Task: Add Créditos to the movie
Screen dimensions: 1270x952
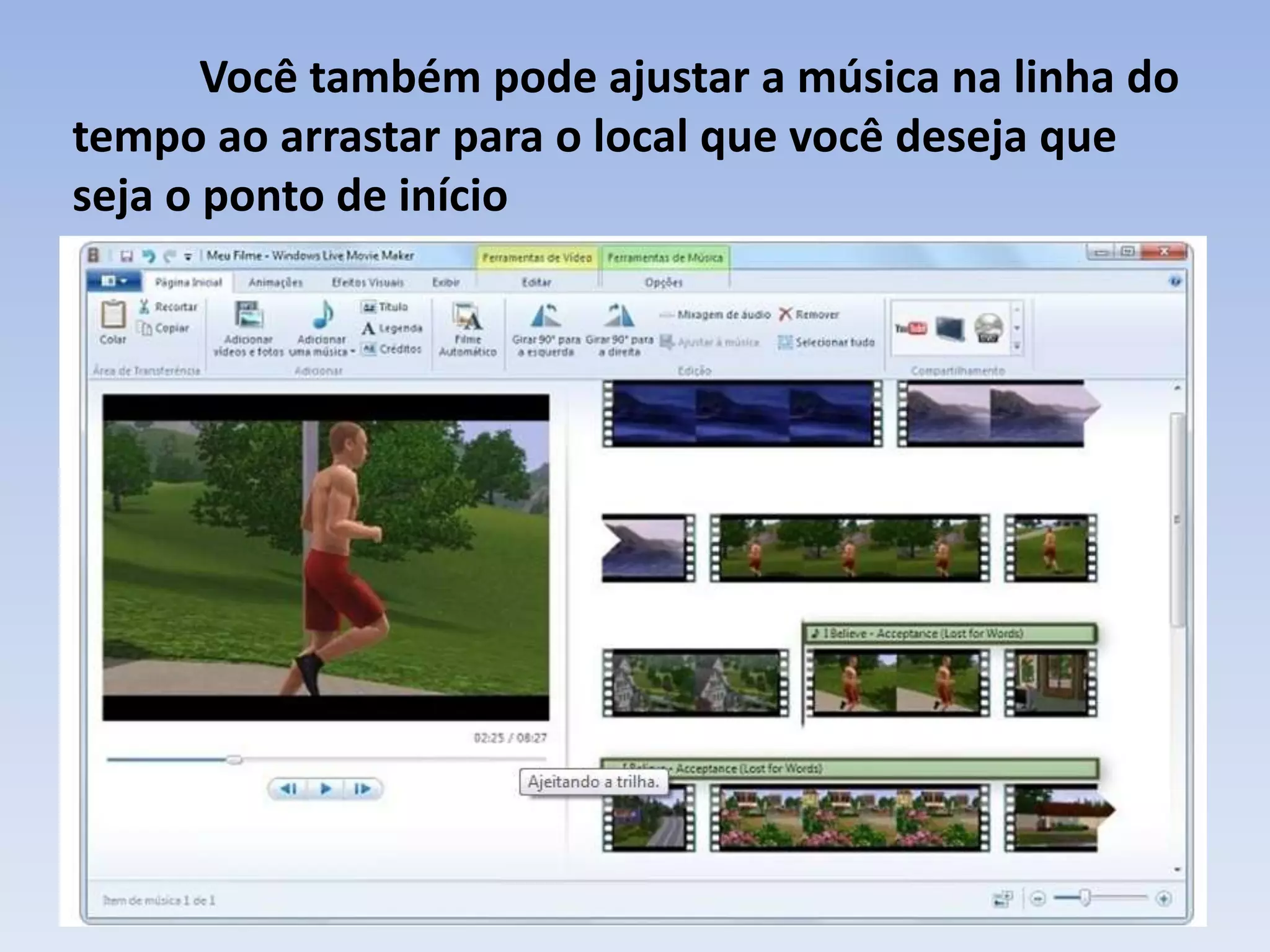Action: point(391,349)
